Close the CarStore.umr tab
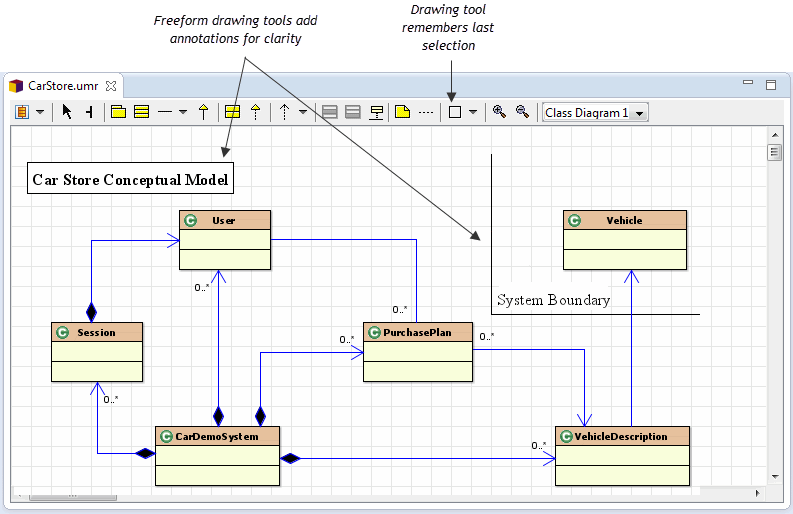Screen dimensions: 793x514 [x=112, y=85]
